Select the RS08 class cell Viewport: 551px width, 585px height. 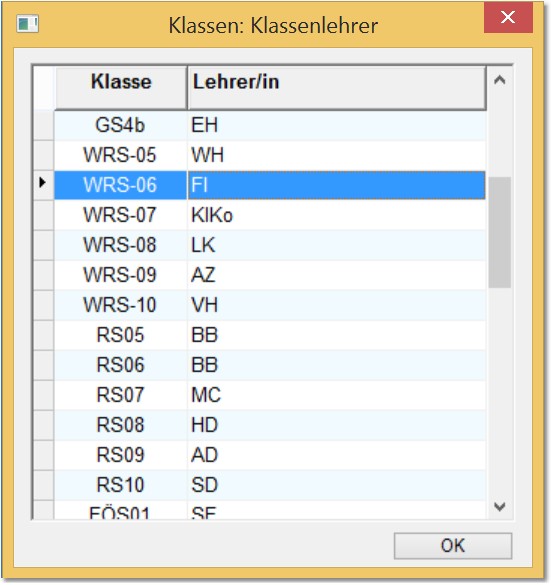pyautogui.click(x=120, y=425)
